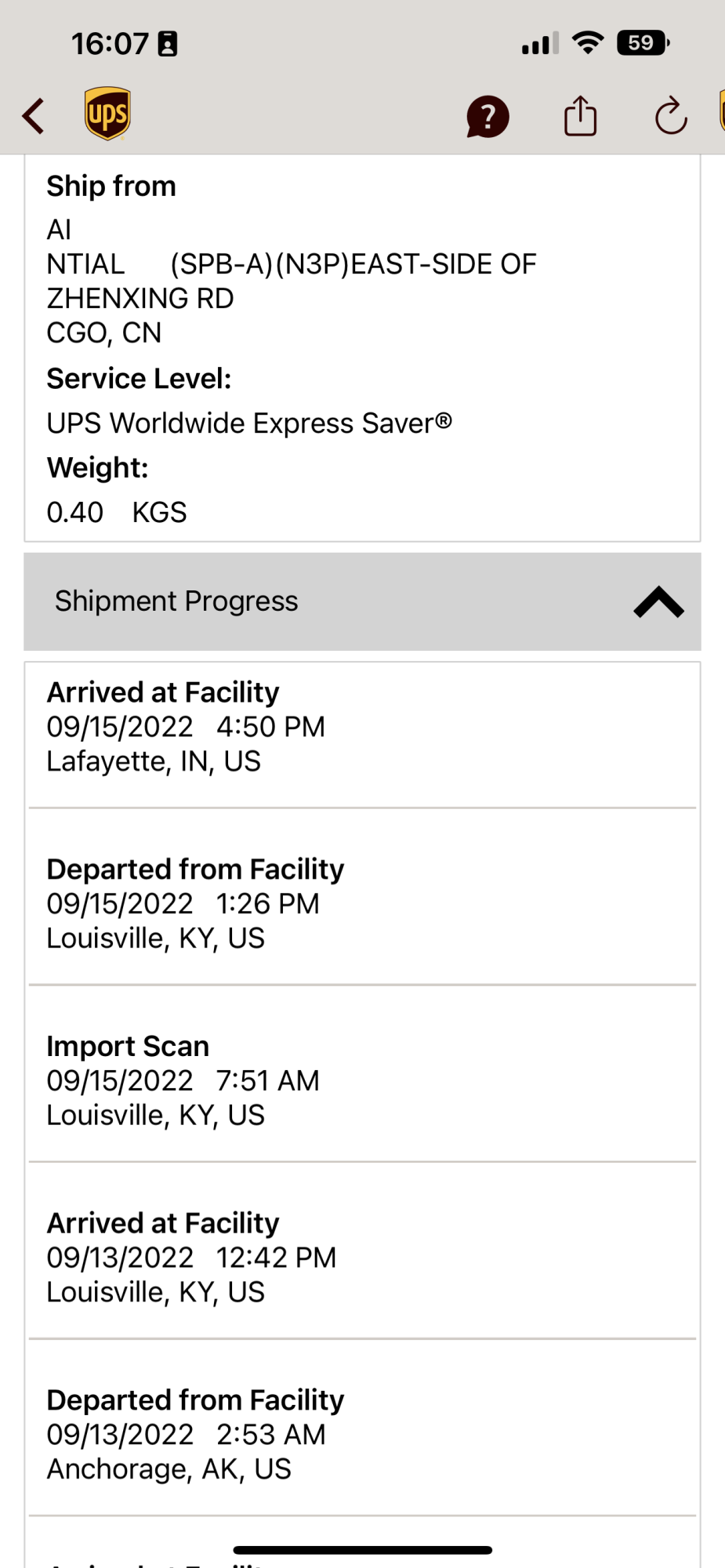
Task: Tap the weight value 0.40 KGS
Action: pos(117,512)
